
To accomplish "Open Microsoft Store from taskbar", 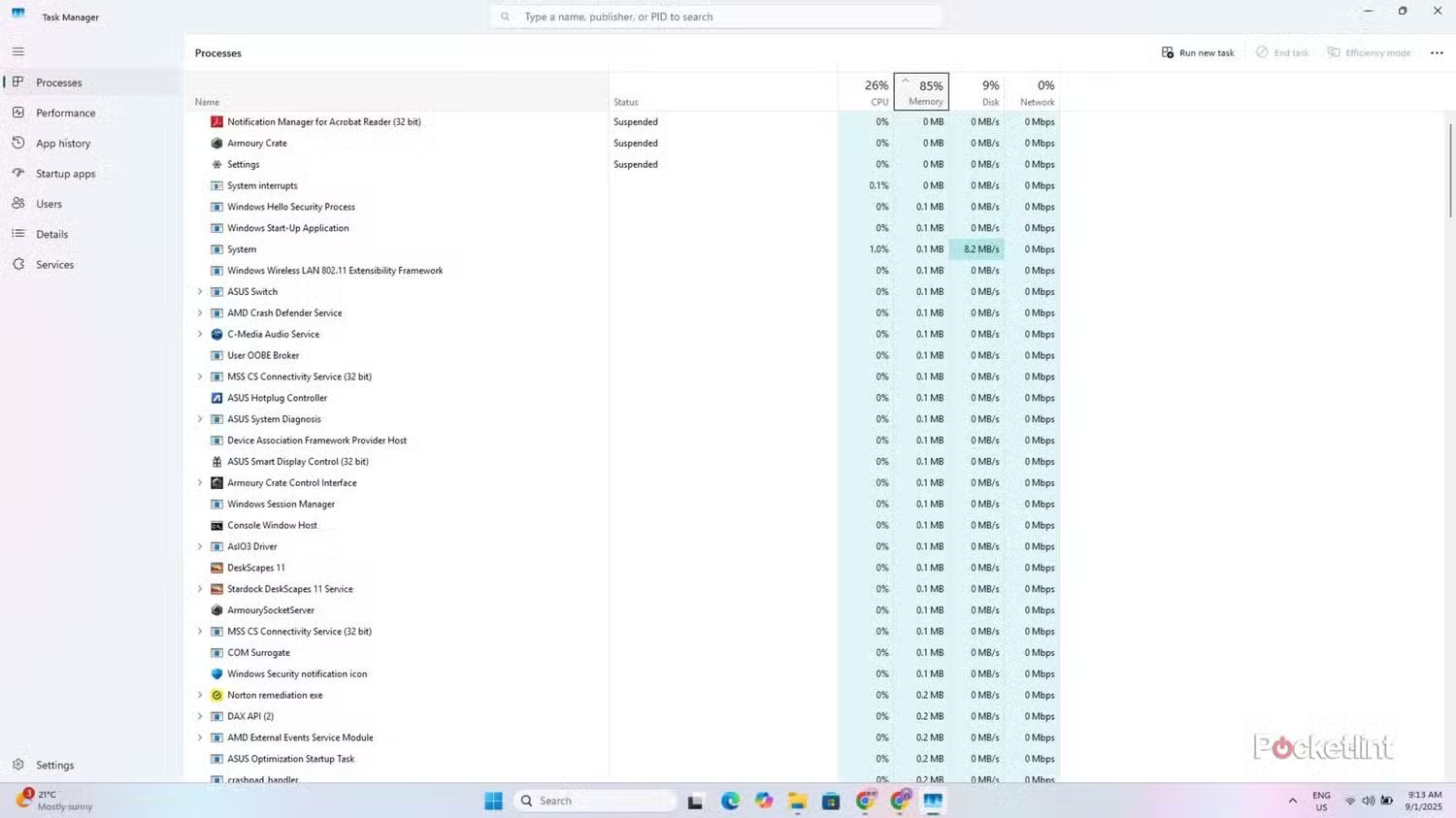I will point(831,801).
